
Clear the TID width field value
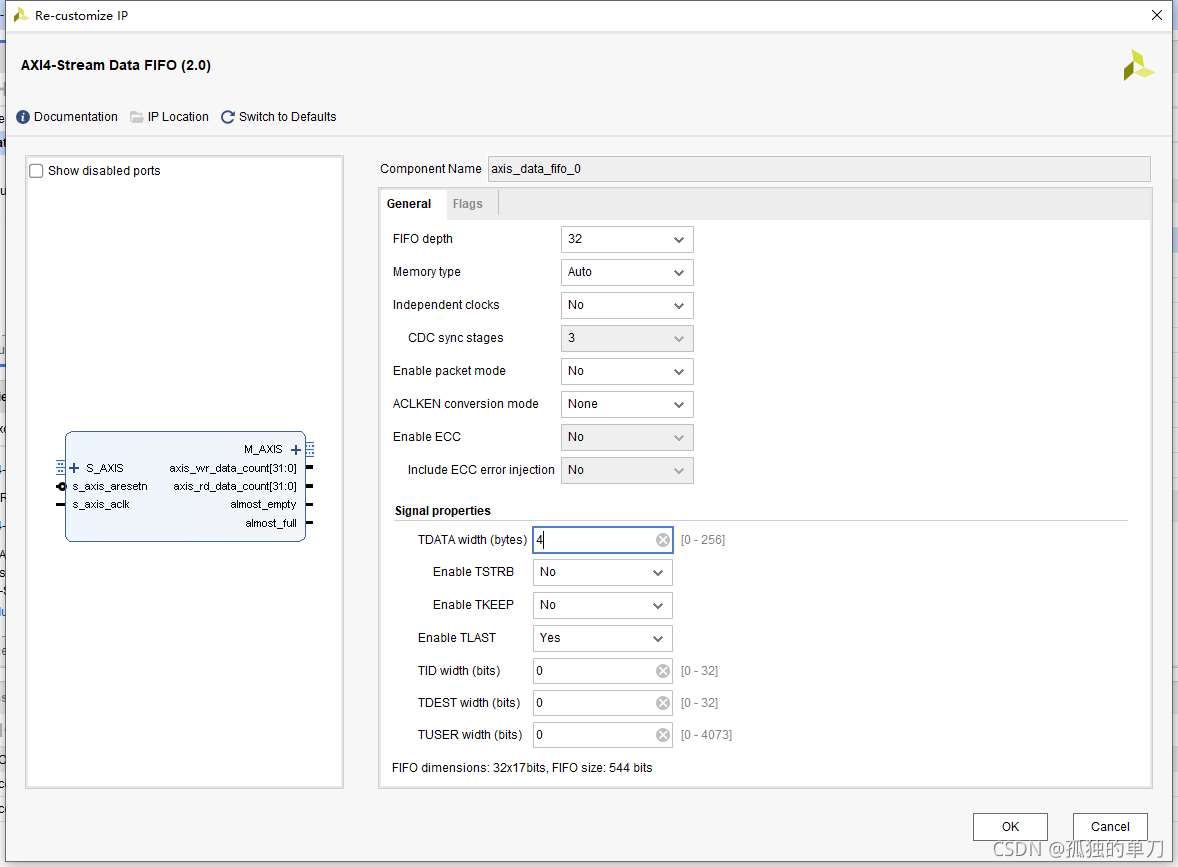coord(663,671)
